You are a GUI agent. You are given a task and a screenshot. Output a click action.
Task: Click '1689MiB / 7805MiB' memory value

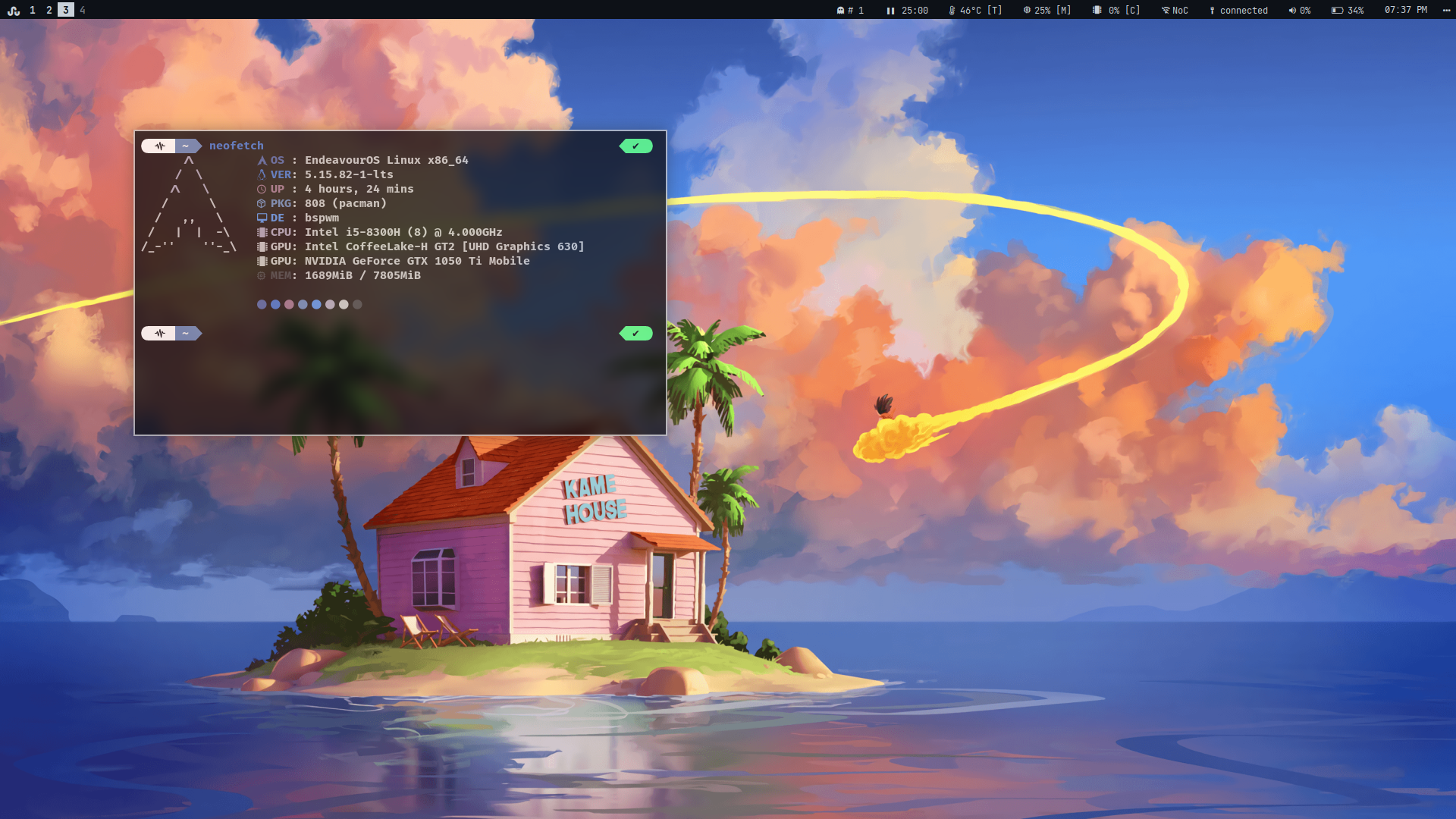click(362, 275)
